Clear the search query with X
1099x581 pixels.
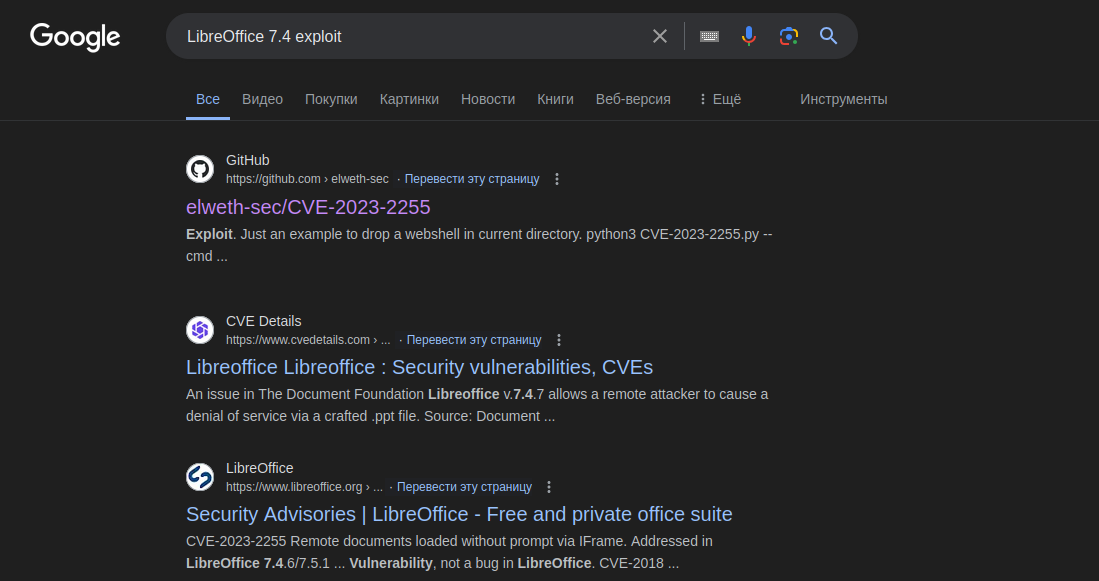660,36
